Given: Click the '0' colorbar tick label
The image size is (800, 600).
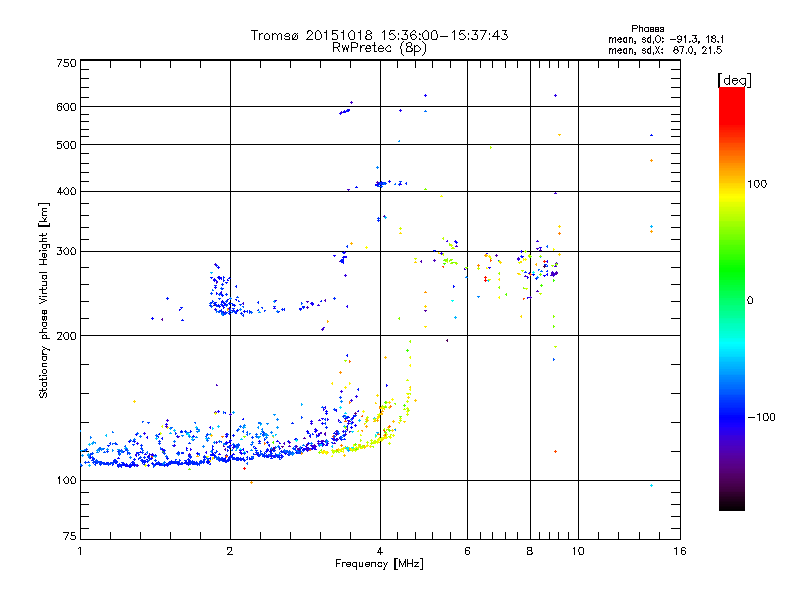Looking at the screenshot, I should click(750, 301).
